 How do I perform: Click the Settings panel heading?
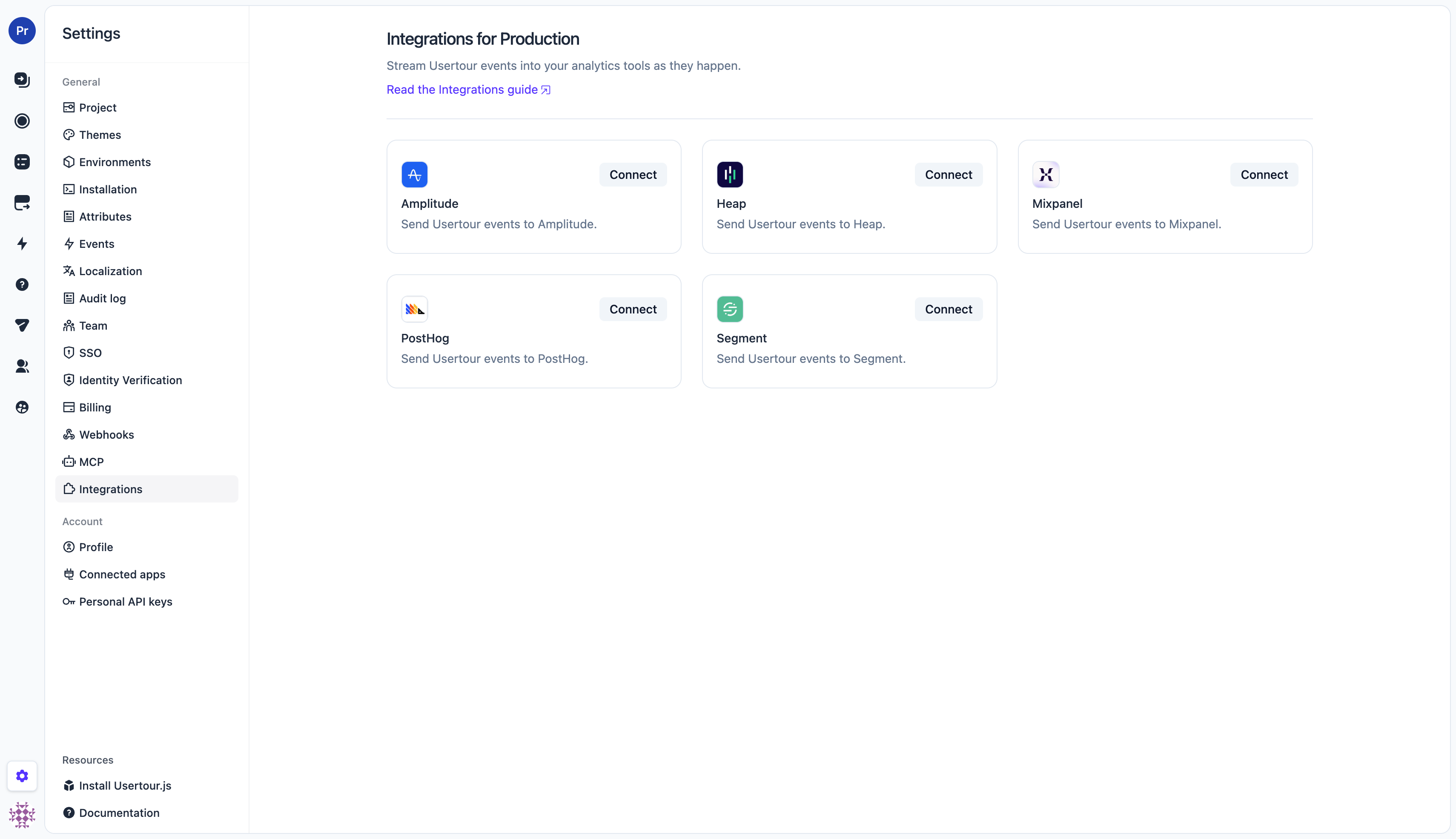click(x=91, y=33)
